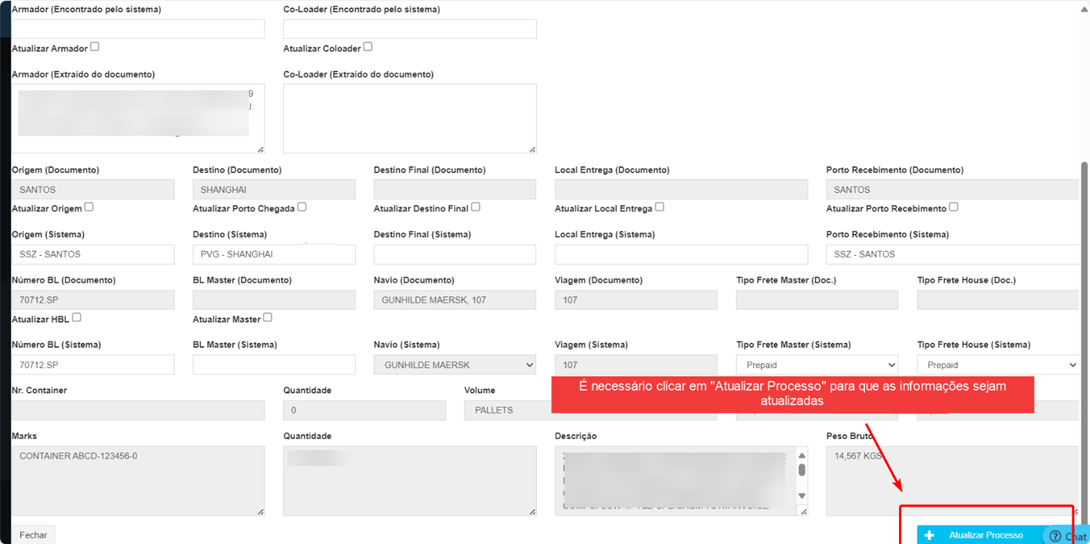Image resolution: width=1090 pixels, height=544 pixels.
Task: Click the Tipo Frete House (Doc.) field
Action: (998, 300)
